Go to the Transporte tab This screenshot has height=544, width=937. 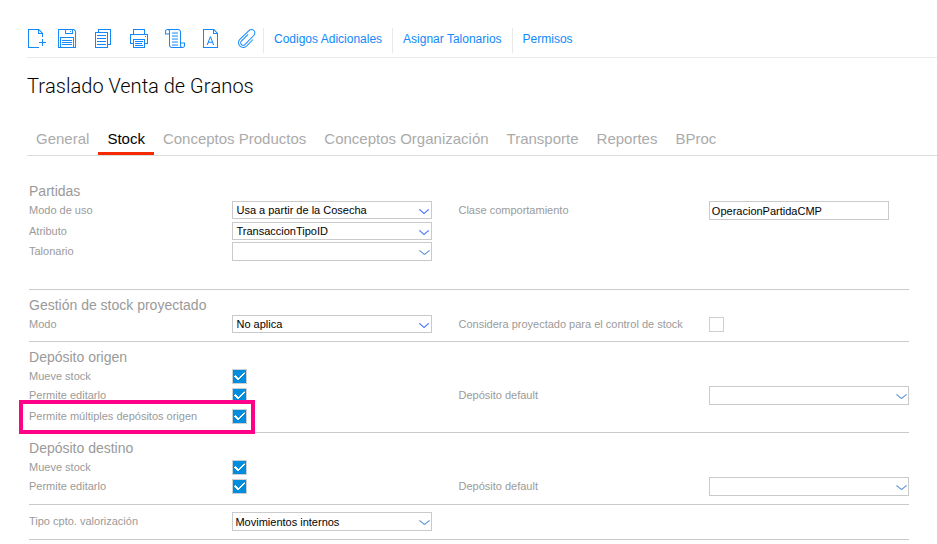point(542,139)
